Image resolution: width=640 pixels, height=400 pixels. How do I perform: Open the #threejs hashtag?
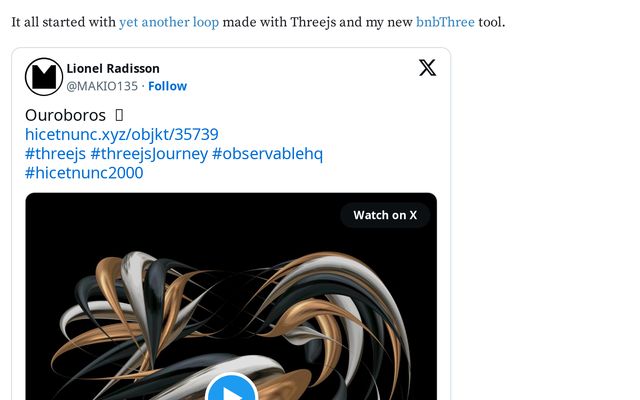(x=56, y=154)
